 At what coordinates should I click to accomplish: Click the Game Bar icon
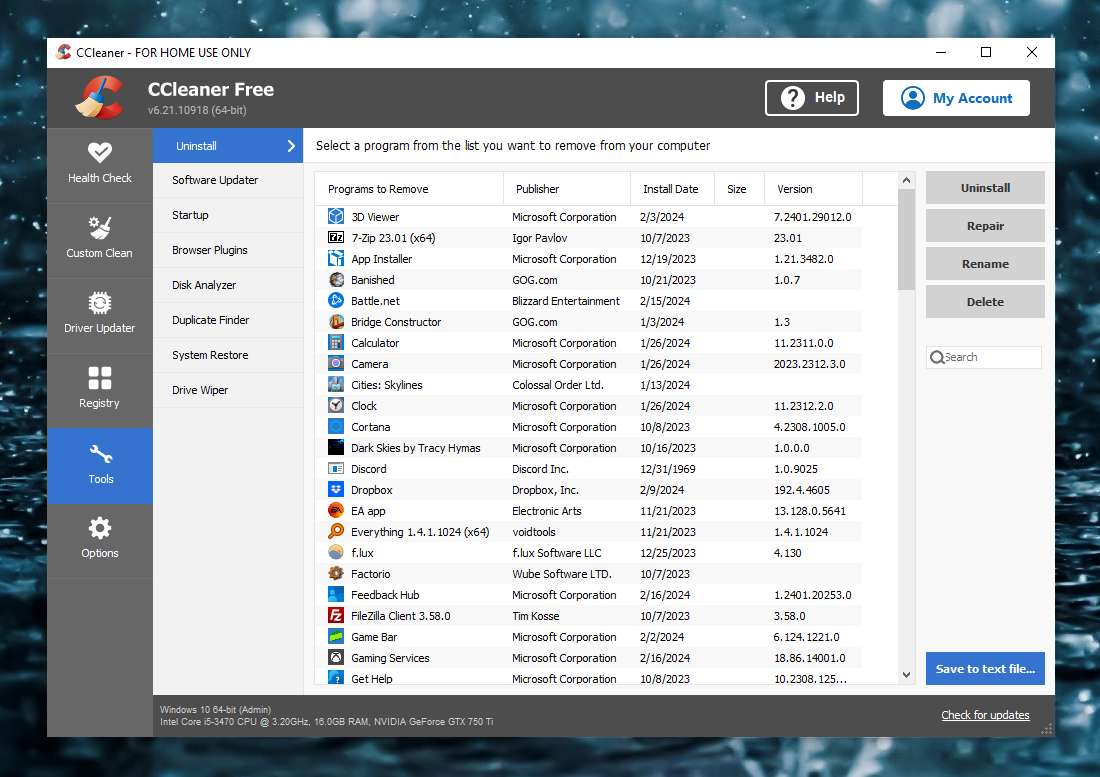[x=336, y=637]
